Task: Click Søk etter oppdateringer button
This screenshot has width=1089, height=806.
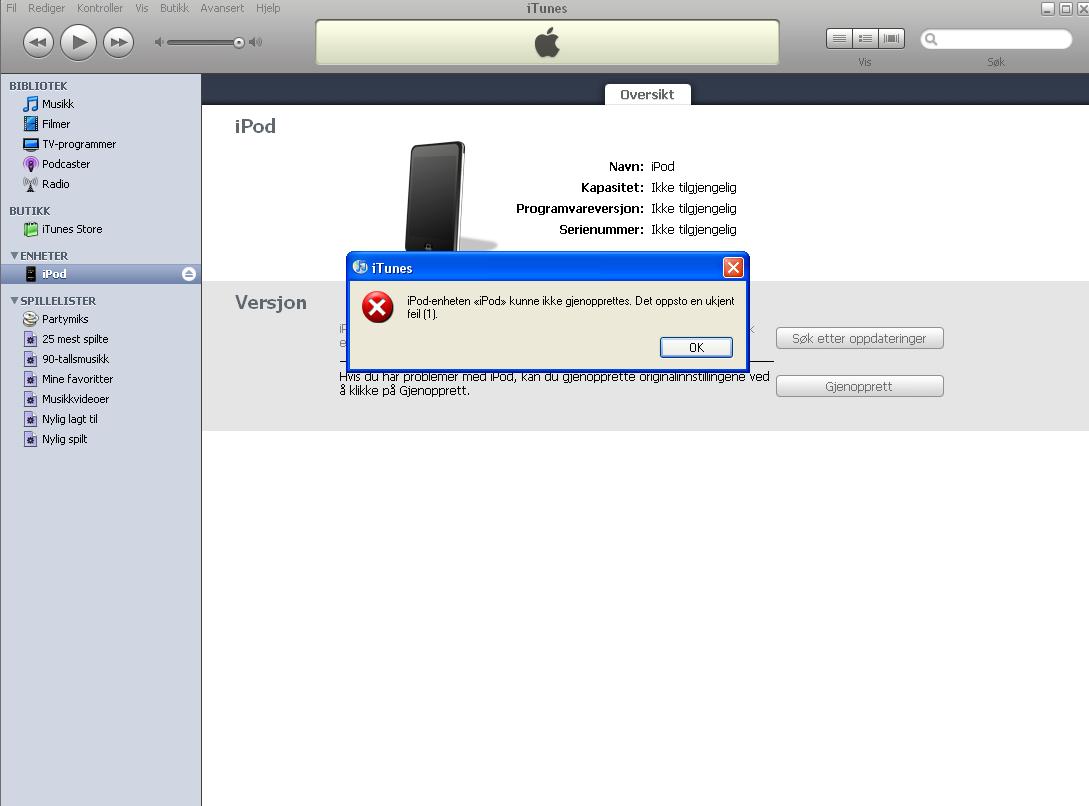Action: [859, 339]
